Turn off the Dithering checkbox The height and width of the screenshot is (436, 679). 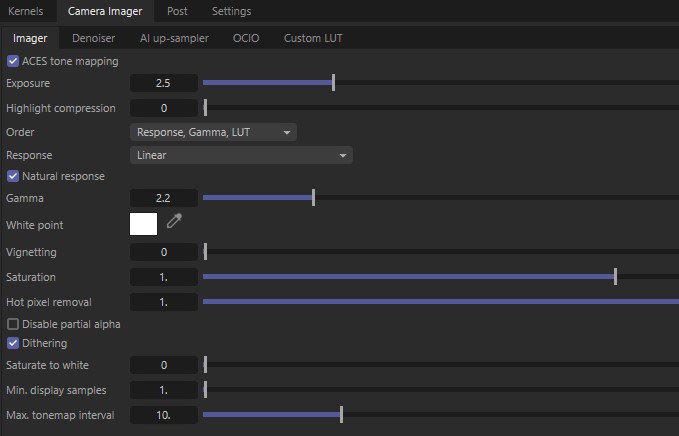pyautogui.click(x=13, y=343)
